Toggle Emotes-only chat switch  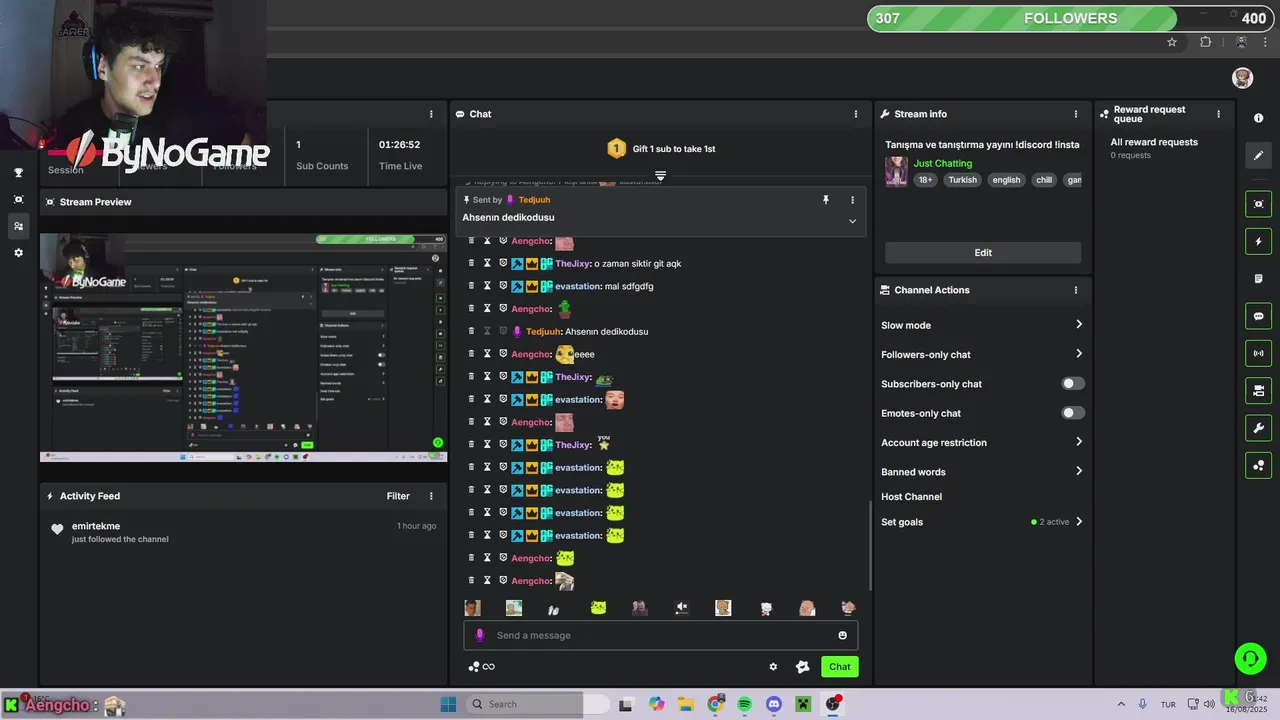(x=1072, y=413)
